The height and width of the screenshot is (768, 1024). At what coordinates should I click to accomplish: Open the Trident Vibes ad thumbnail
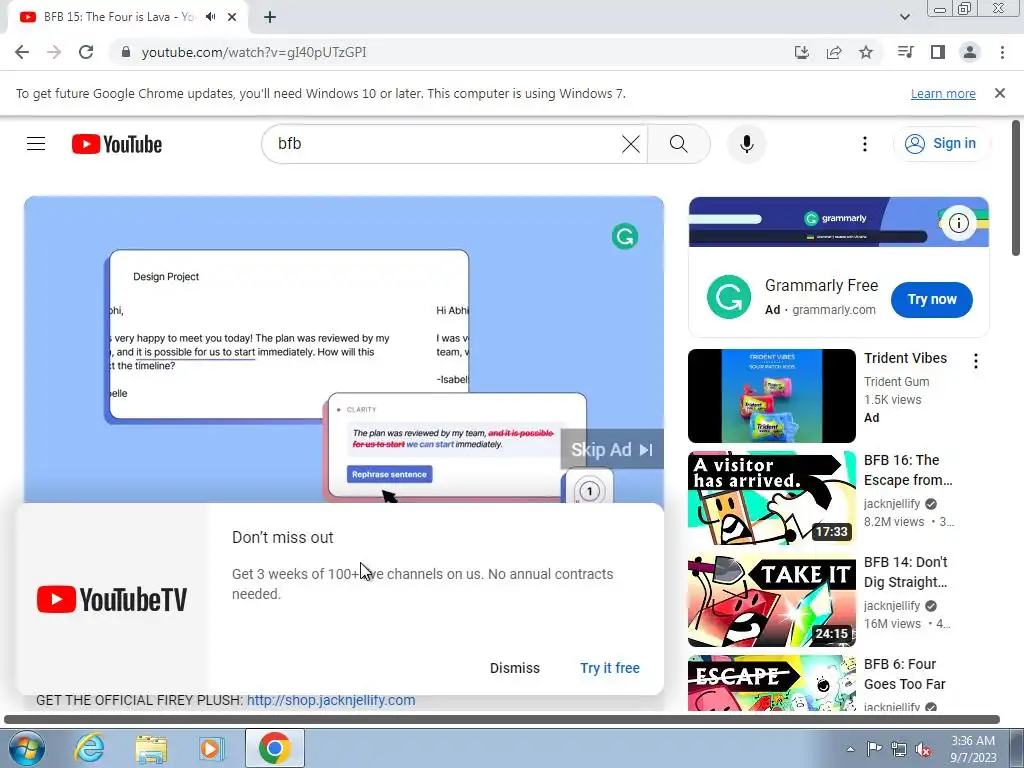pyautogui.click(x=772, y=396)
